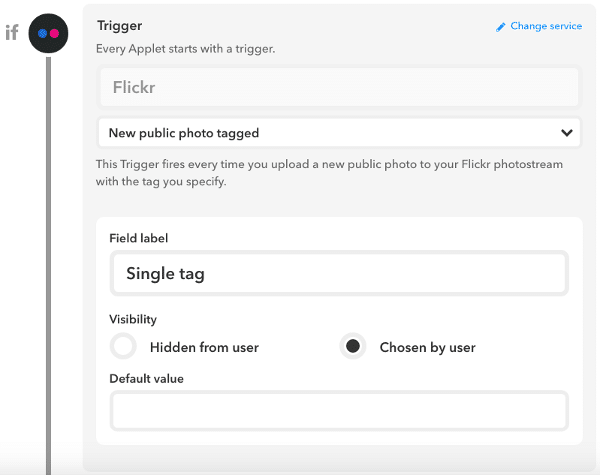This screenshot has width=600, height=475.
Task: Click the "Default value" caption
Action: point(146,378)
